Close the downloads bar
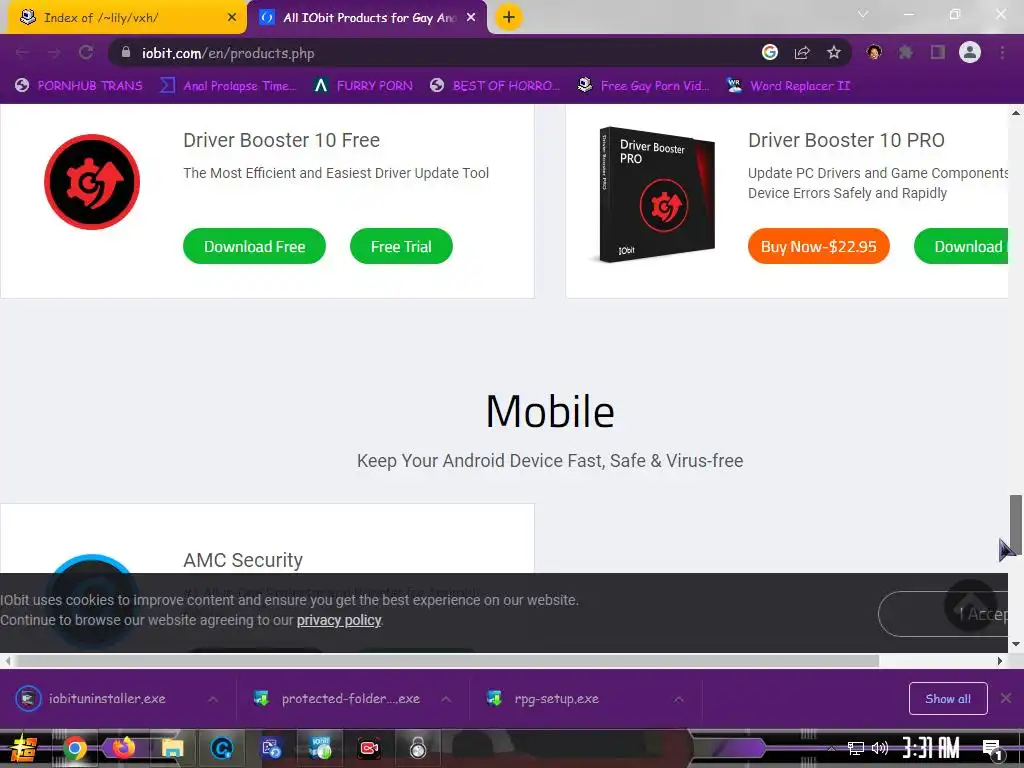The height and width of the screenshot is (768, 1024). click(1006, 698)
